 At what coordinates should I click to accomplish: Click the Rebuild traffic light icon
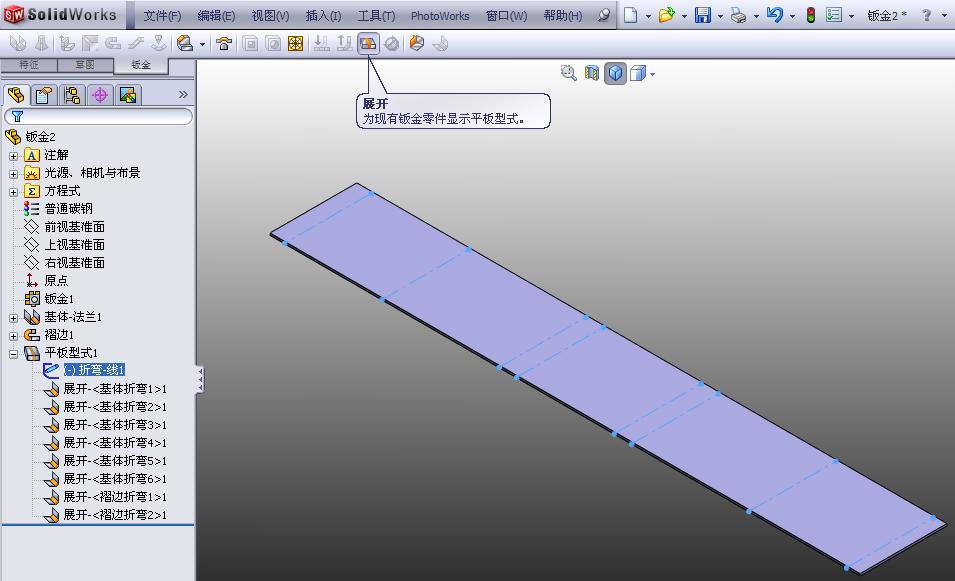coord(811,15)
